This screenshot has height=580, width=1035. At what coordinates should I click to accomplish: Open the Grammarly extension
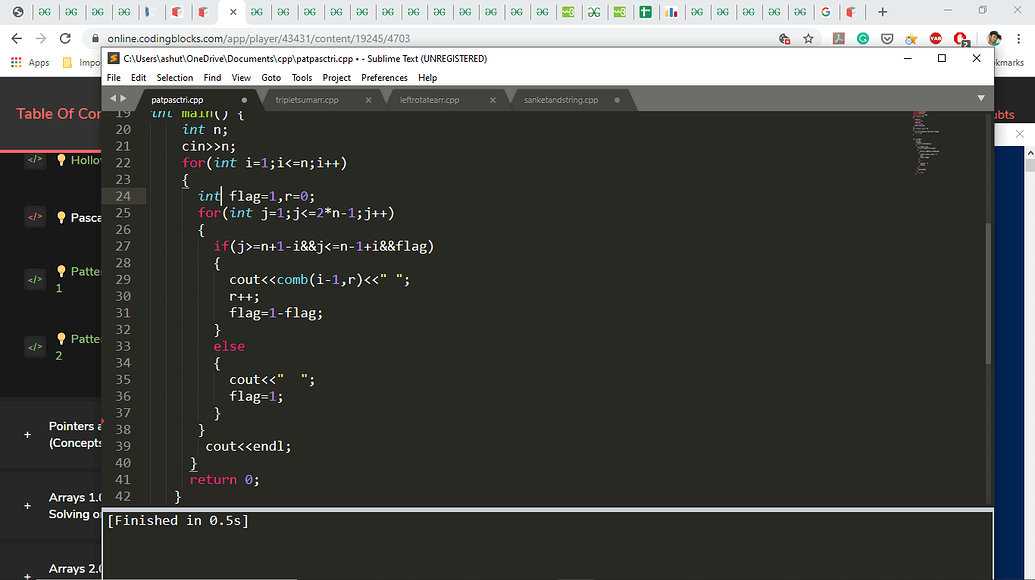[862, 38]
